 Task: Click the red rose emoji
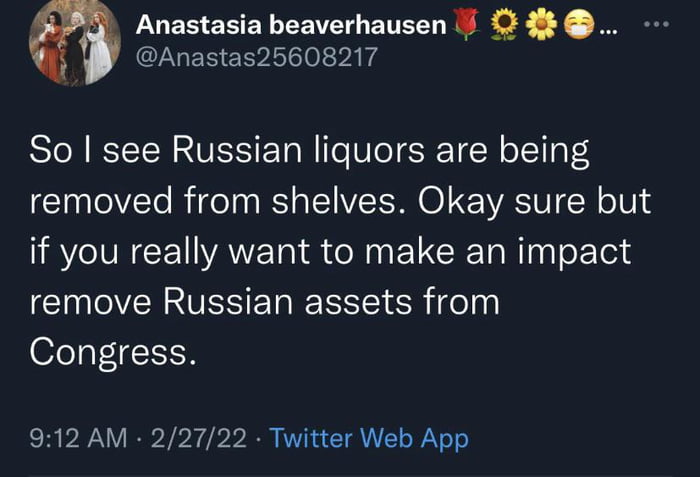click(466, 24)
